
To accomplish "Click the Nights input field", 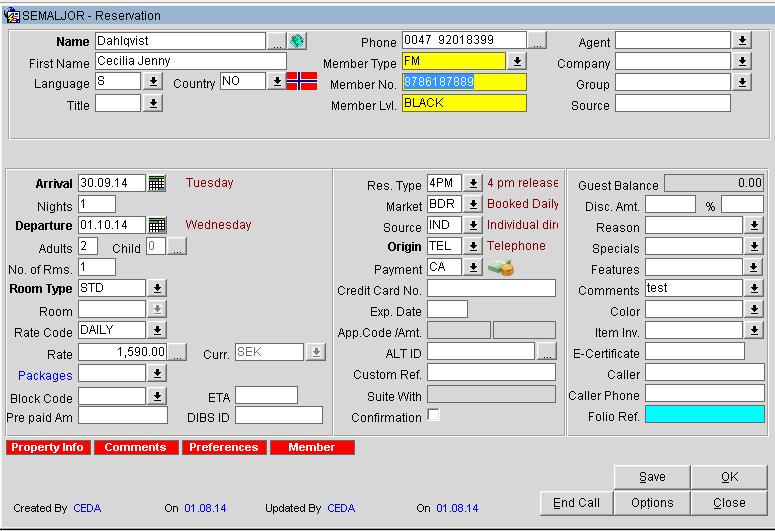I will pos(97,204).
